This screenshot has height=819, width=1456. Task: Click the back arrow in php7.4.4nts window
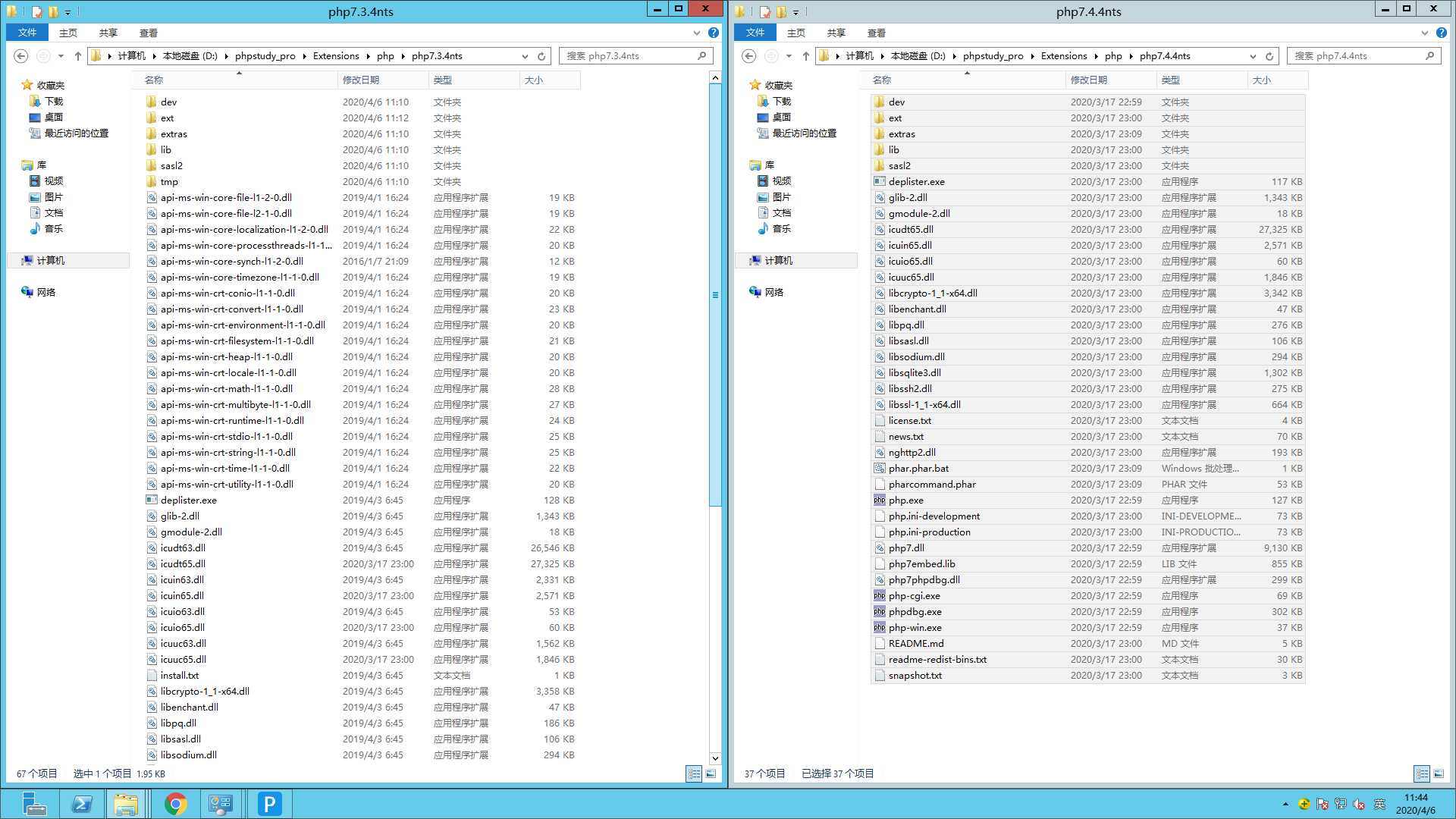click(x=748, y=55)
